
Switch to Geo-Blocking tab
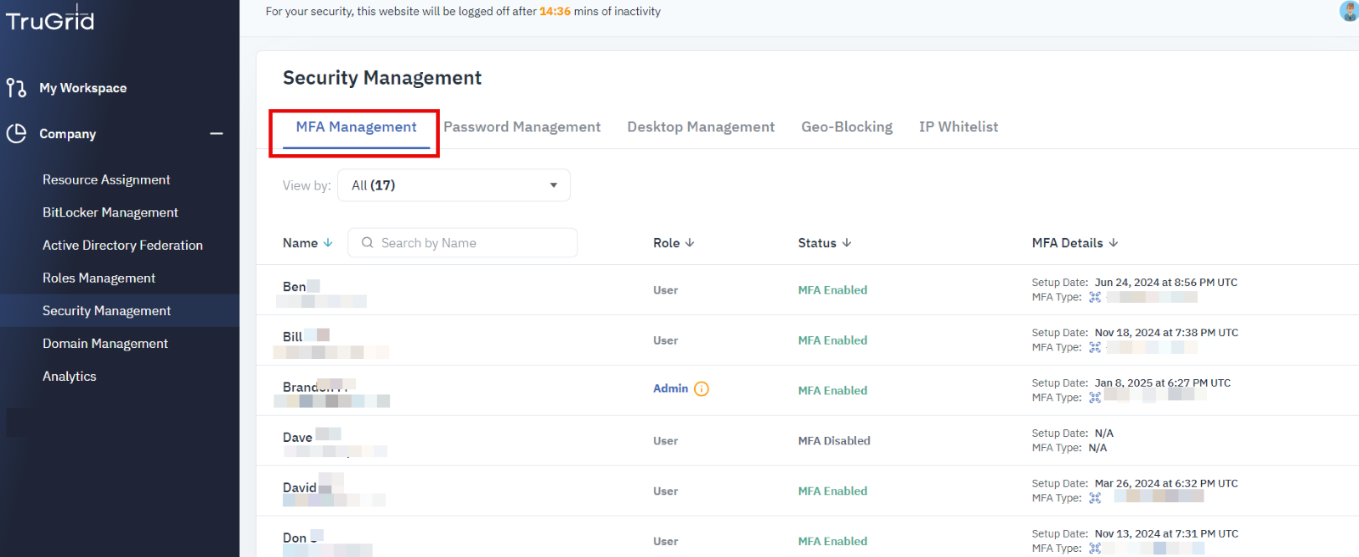pyautogui.click(x=847, y=127)
